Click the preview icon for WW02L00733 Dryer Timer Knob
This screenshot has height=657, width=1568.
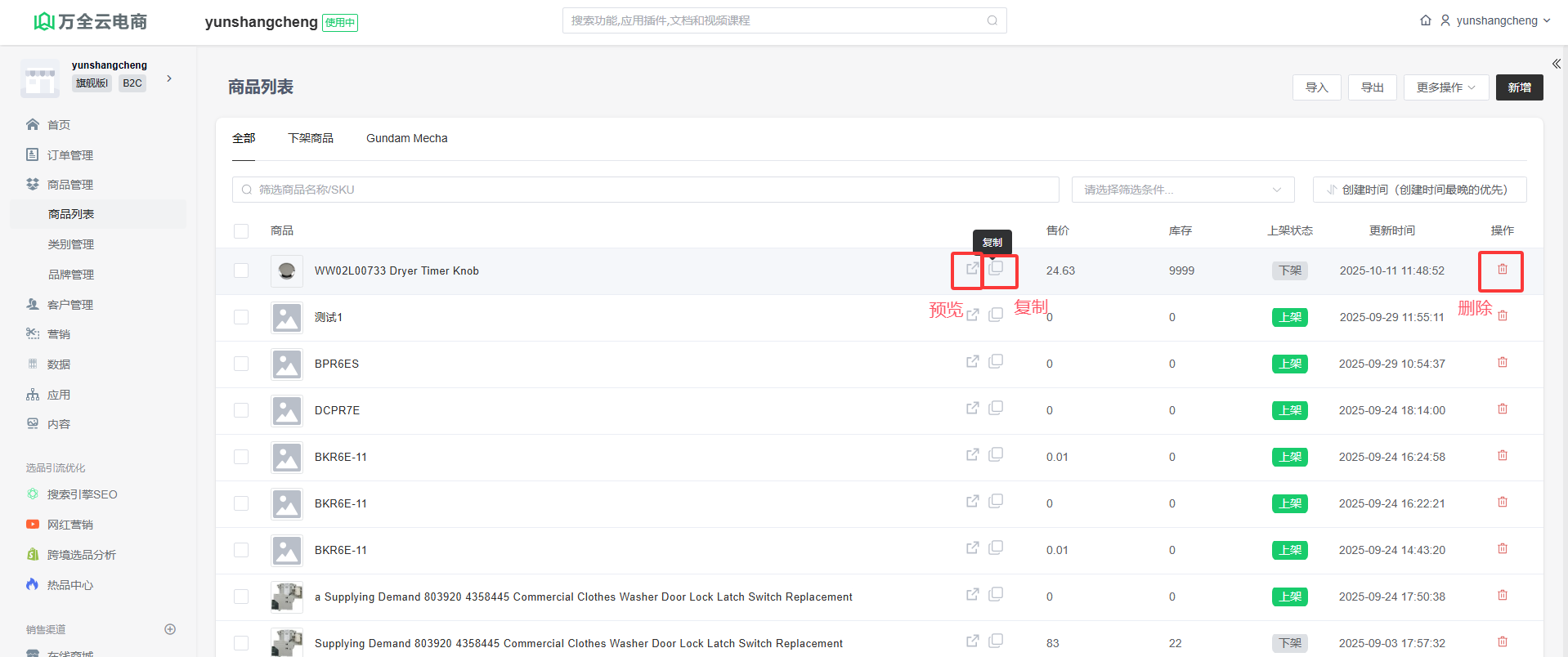(x=972, y=269)
